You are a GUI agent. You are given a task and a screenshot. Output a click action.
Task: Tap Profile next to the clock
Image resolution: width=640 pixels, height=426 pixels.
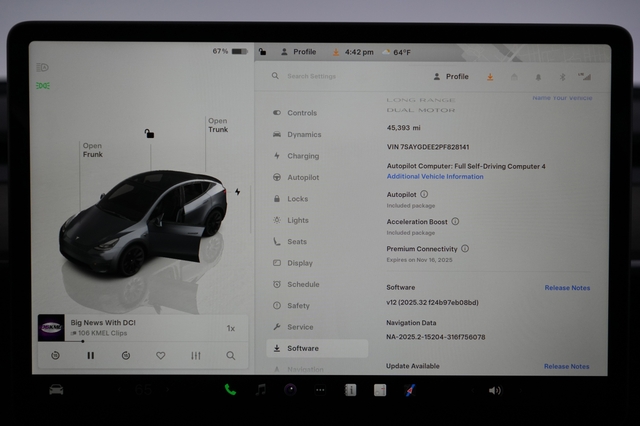click(299, 52)
